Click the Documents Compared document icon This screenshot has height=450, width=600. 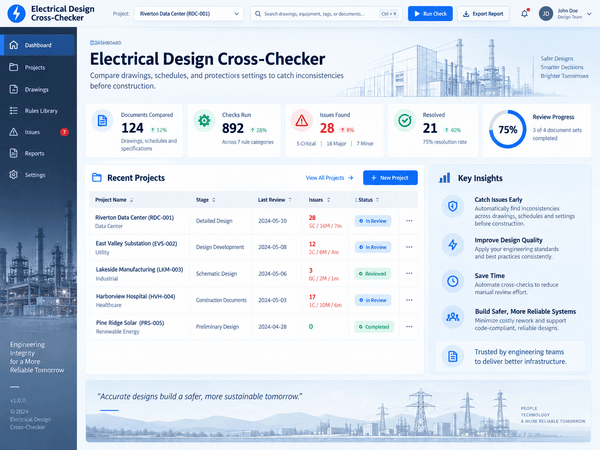(x=102, y=121)
